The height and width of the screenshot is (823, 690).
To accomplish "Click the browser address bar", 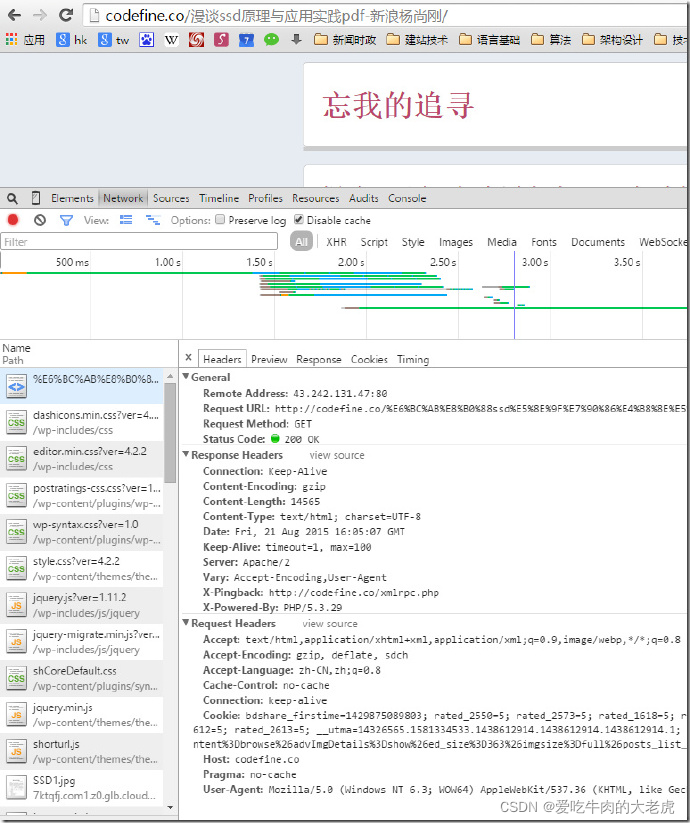I will click(386, 16).
